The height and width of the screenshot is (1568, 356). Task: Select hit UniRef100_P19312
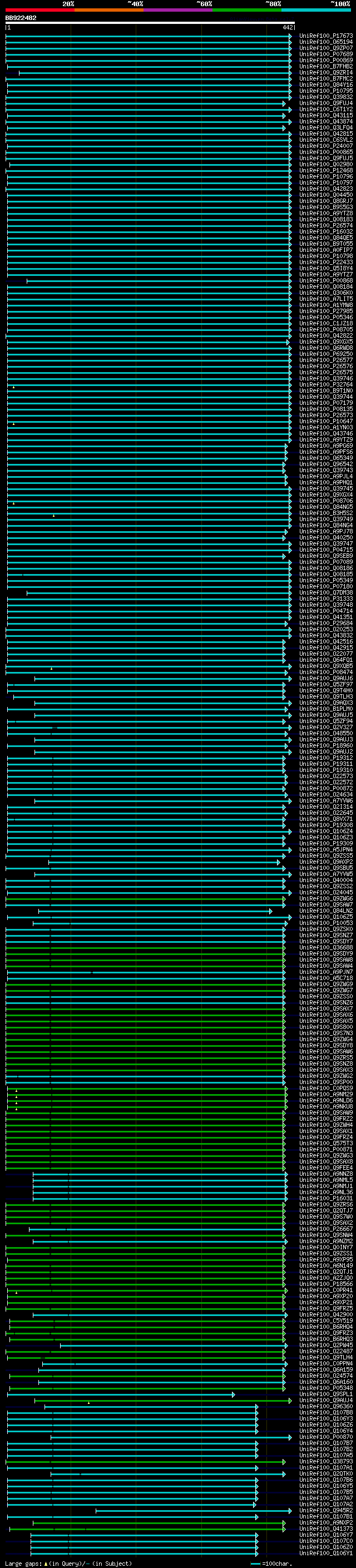pyautogui.click(x=326, y=758)
